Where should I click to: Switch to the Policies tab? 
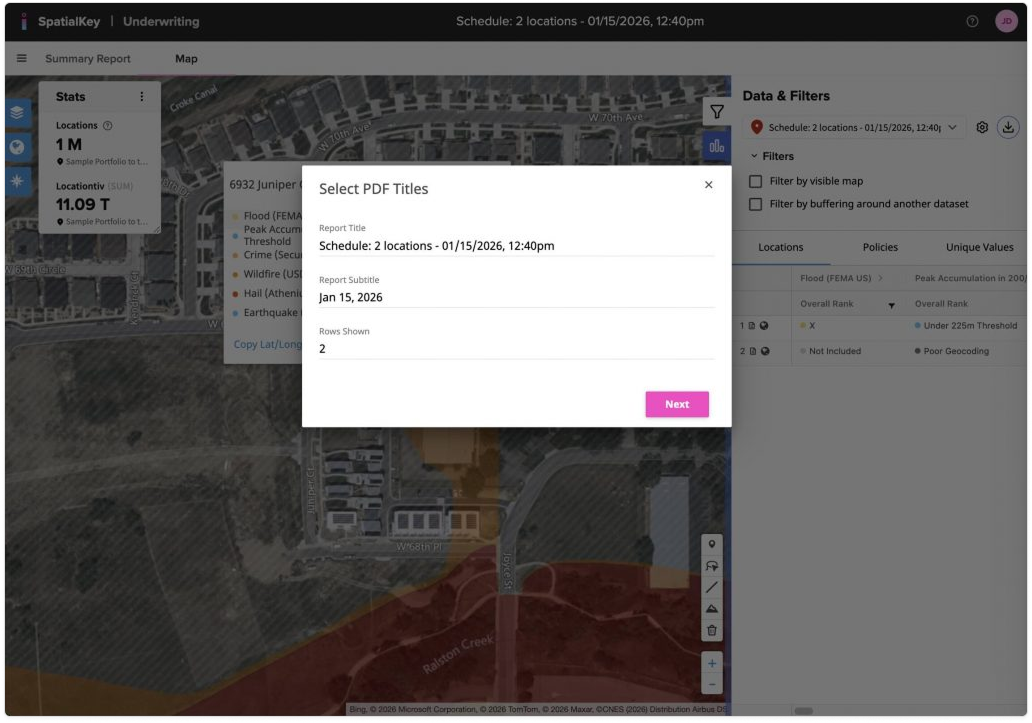879,247
